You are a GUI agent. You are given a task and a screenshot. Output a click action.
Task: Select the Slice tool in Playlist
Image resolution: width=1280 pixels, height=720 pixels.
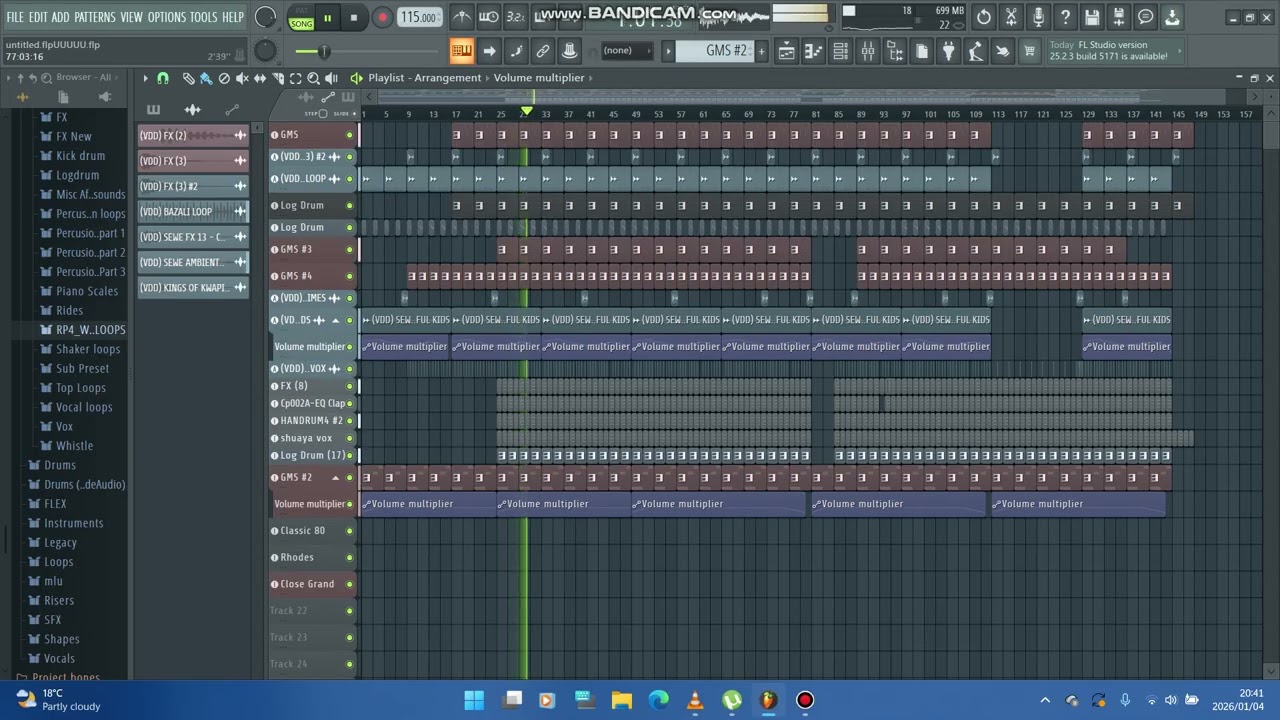click(277, 78)
